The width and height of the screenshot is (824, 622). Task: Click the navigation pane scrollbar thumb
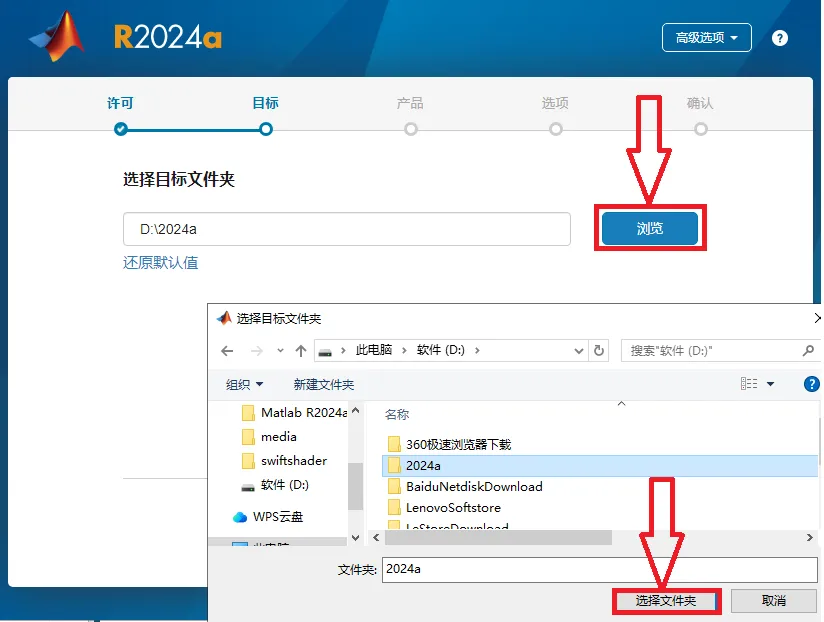pyautogui.click(x=355, y=486)
